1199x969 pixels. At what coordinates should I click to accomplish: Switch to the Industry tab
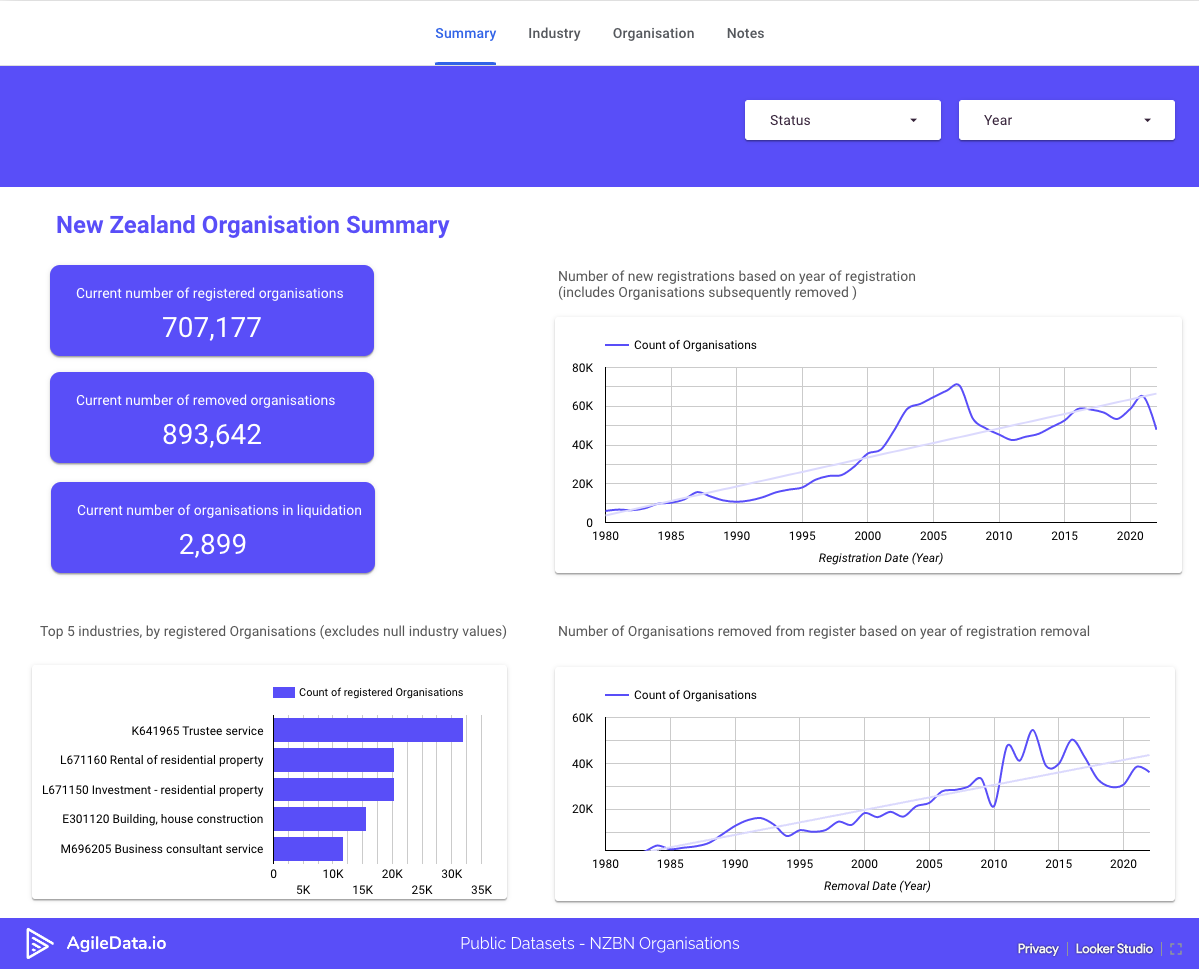[x=553, y=33]
